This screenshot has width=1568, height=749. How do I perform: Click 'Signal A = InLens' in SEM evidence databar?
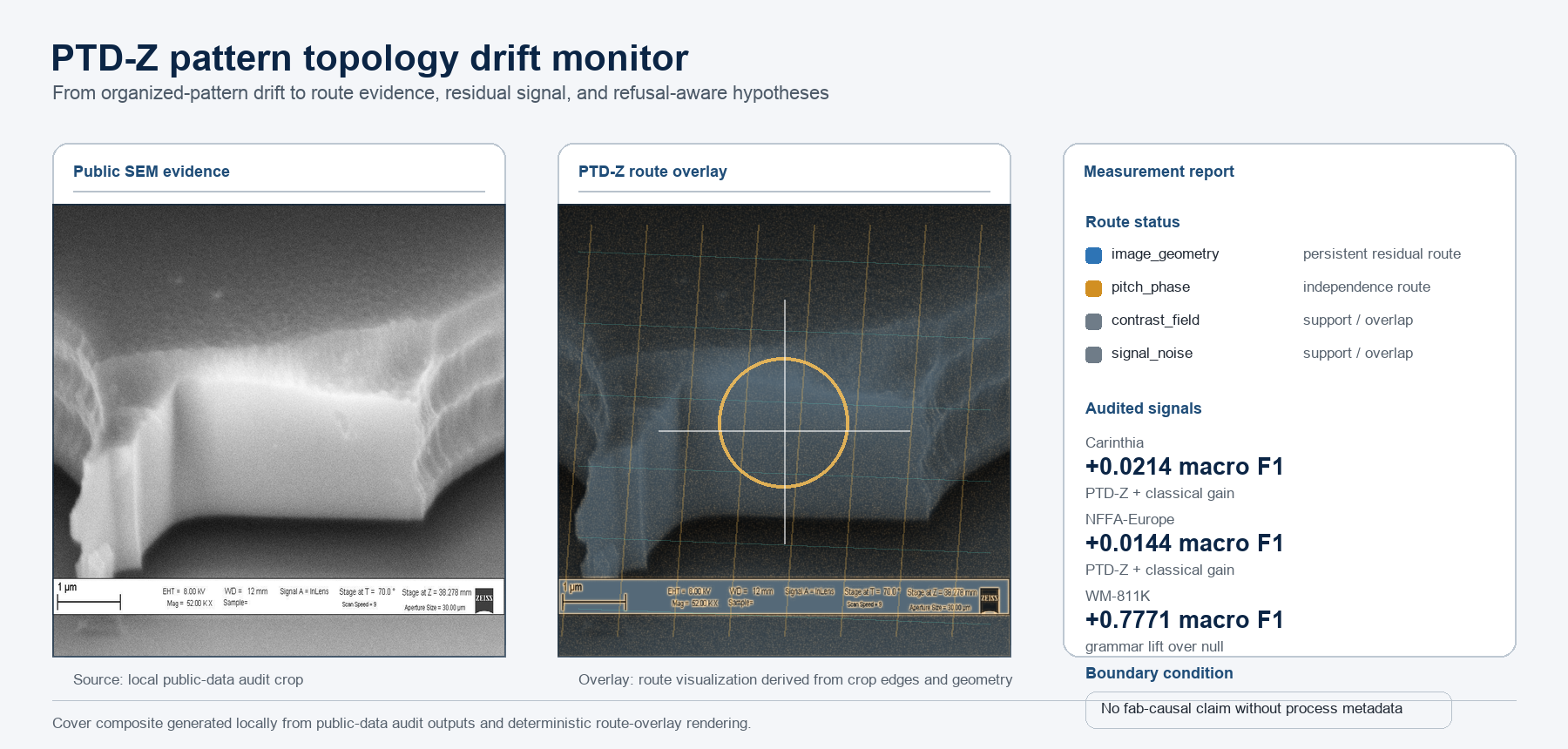click(304, 591)
